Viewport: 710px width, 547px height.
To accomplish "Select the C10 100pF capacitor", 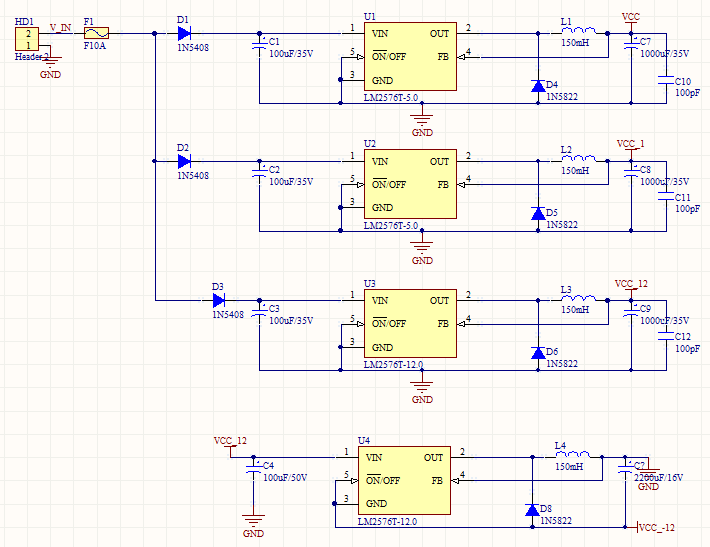I will [x=666, y=81].
